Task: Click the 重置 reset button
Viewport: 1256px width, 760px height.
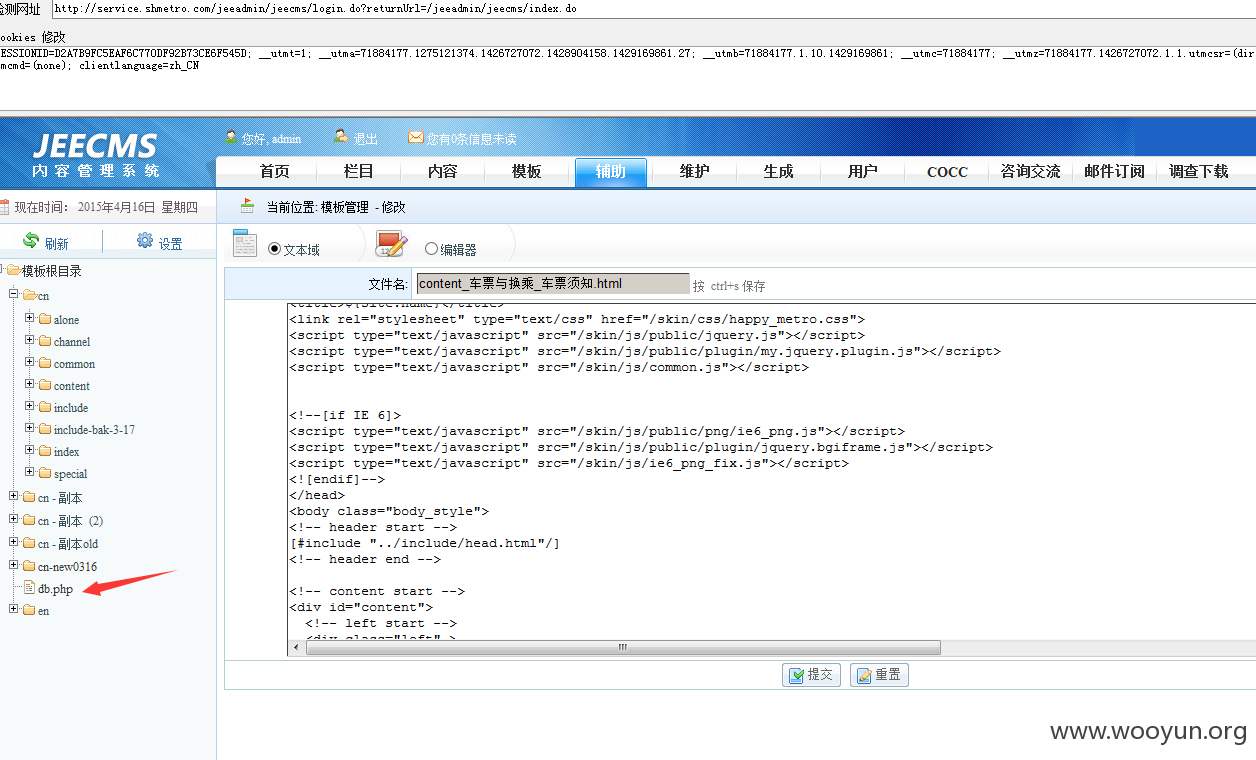Action: click(879, 675)
